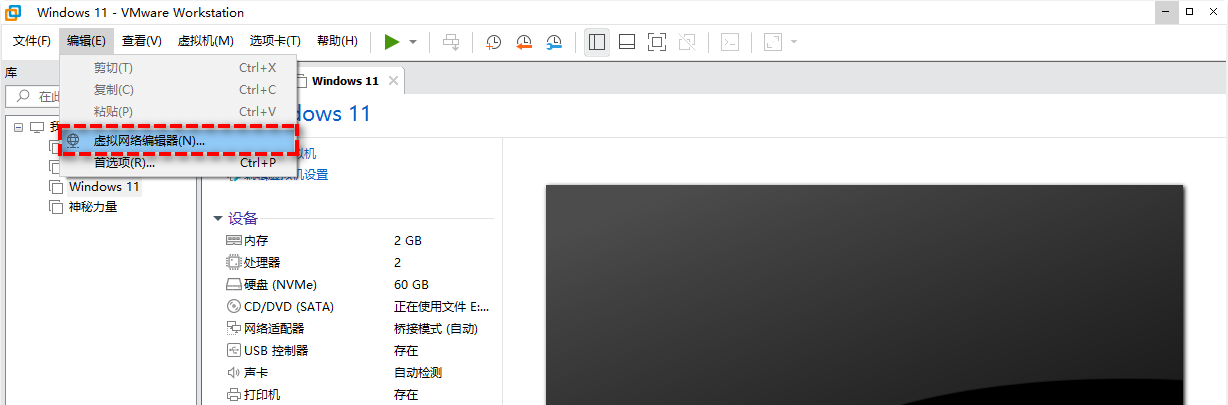Open the 选项卡(T) menu
Image resolution: width=1228 pixels, height=405 pixels.
[x=275, y=41]
